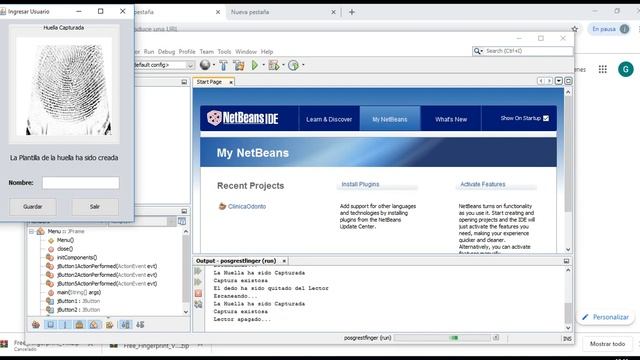This screenshot has width=640, height=360.
Task: Click the Salir button
Action: [95, 207]
